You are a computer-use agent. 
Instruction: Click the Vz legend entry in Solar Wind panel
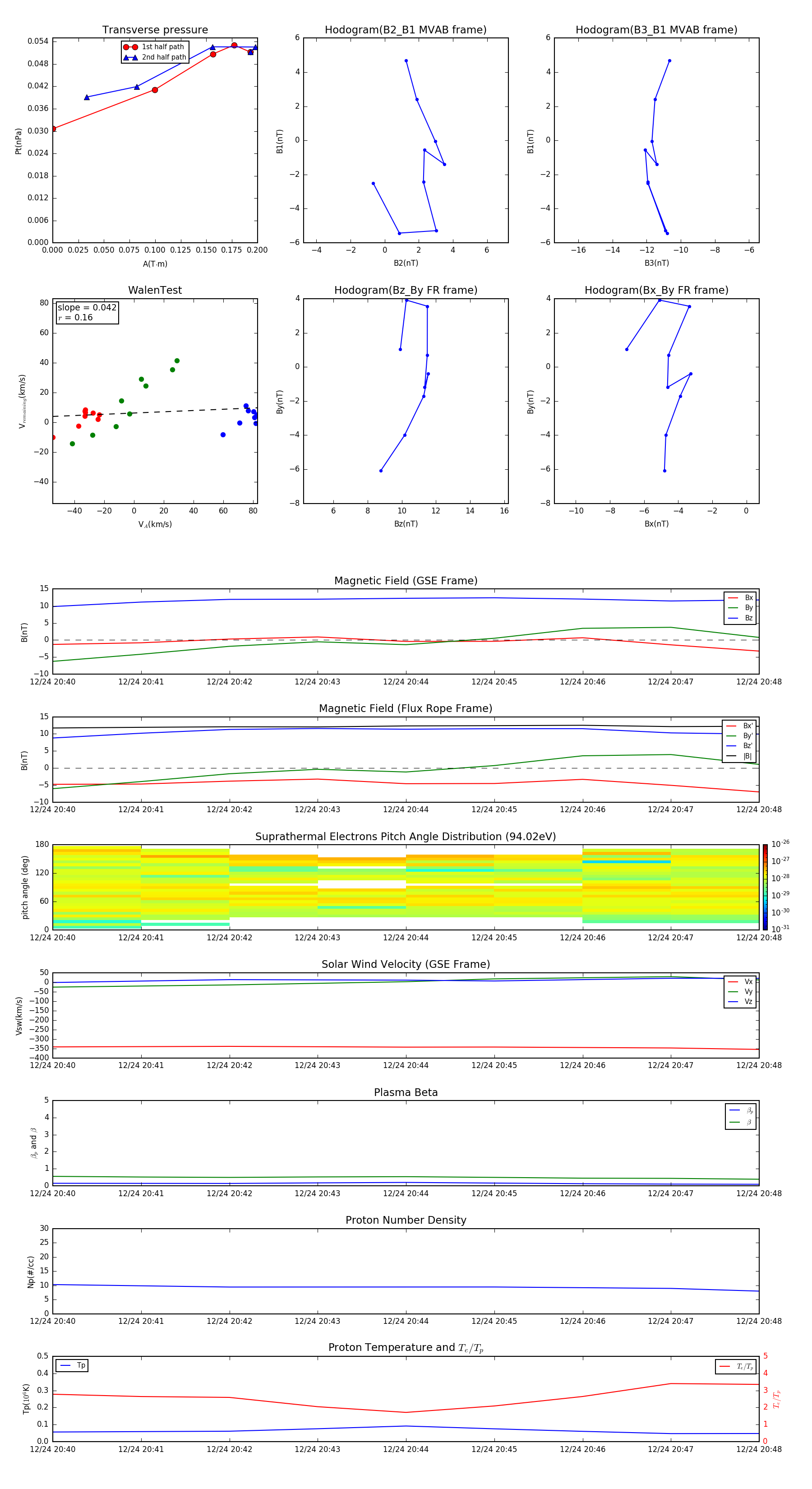tap(740, 1001)
